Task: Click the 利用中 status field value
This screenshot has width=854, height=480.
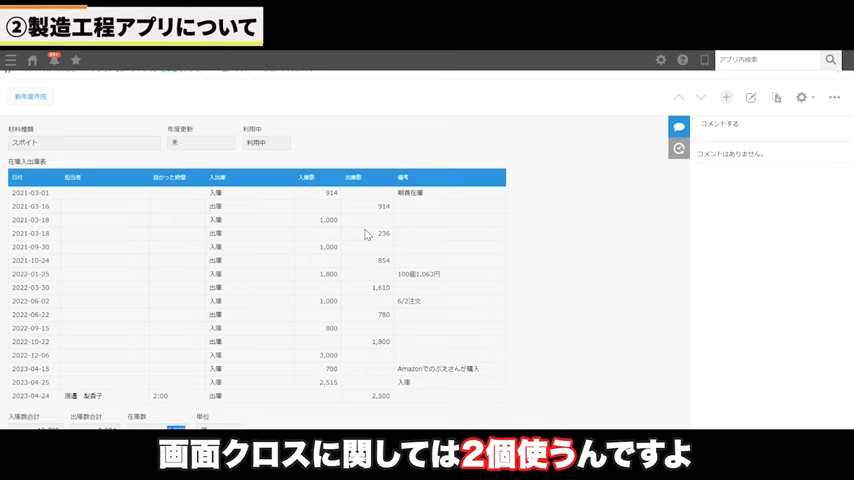Action: pos(266,143)
